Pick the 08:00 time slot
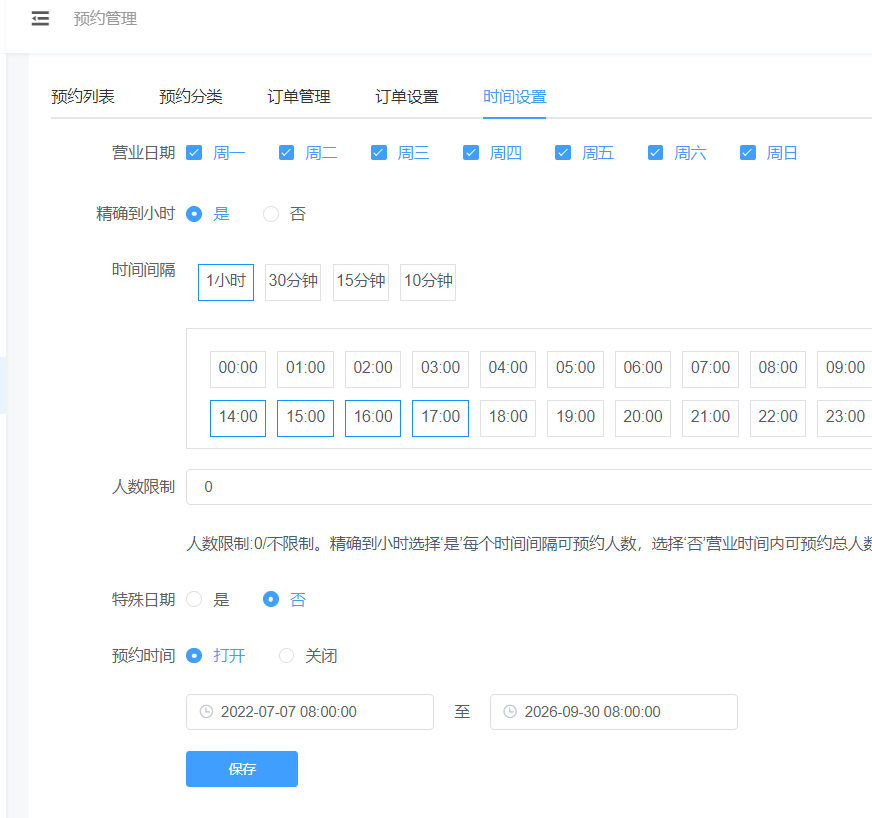Viewport: 872px width, 818px height. 777,368
